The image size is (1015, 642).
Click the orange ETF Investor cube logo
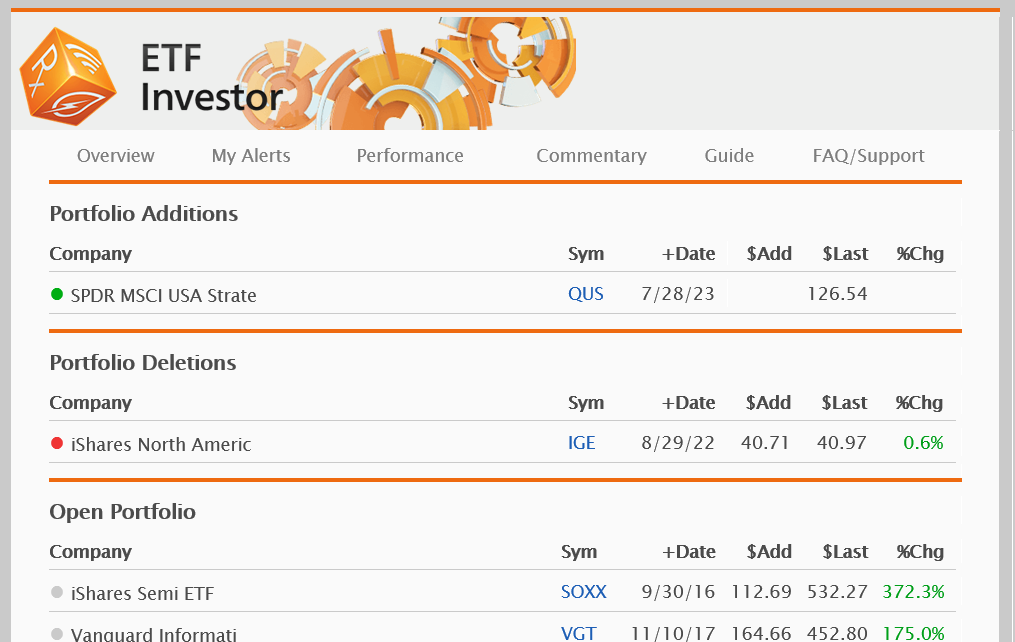tap(68, 76)
